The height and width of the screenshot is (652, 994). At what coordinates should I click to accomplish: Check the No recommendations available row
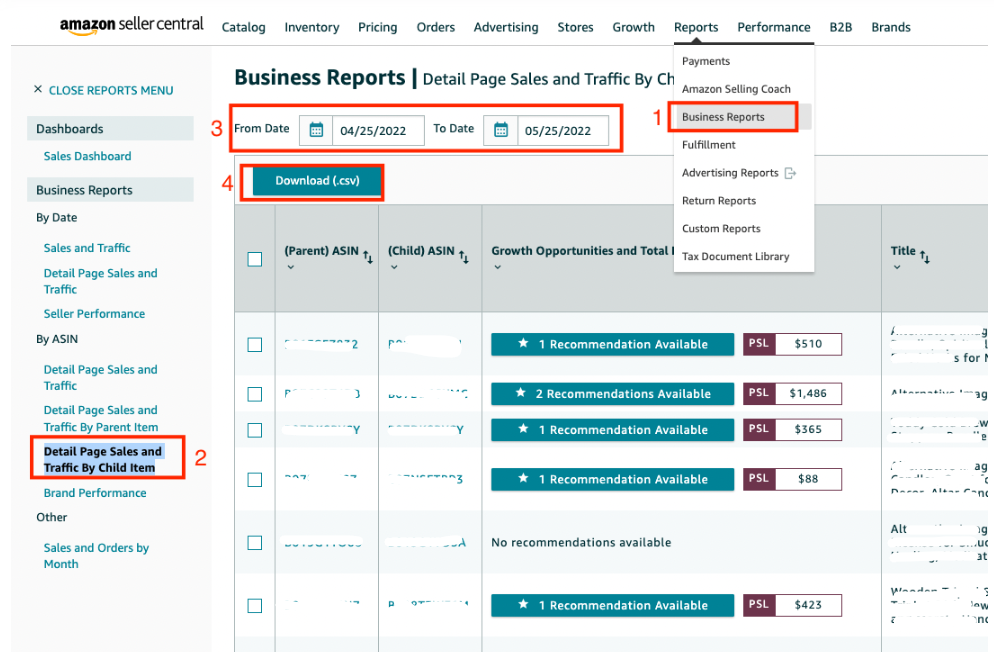pyautogui.click(x=255, y=543)
